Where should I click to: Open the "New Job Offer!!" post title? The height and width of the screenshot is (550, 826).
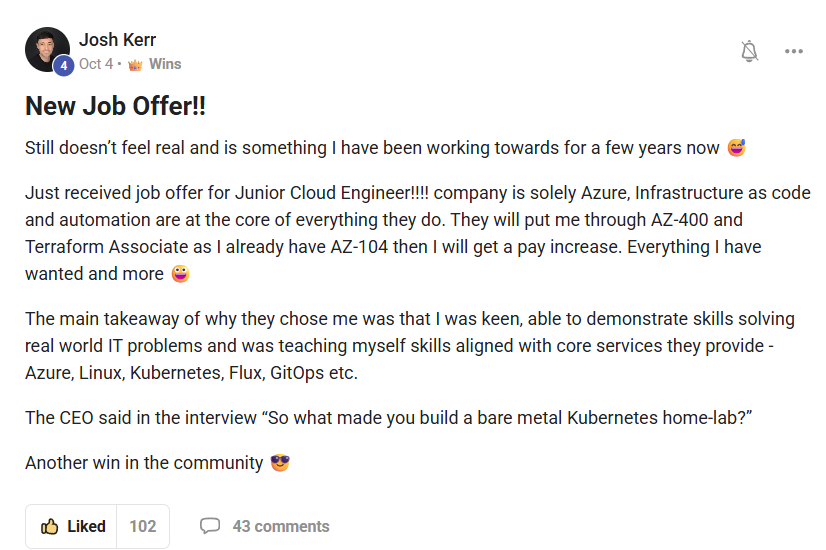click(x=115, y=106)
